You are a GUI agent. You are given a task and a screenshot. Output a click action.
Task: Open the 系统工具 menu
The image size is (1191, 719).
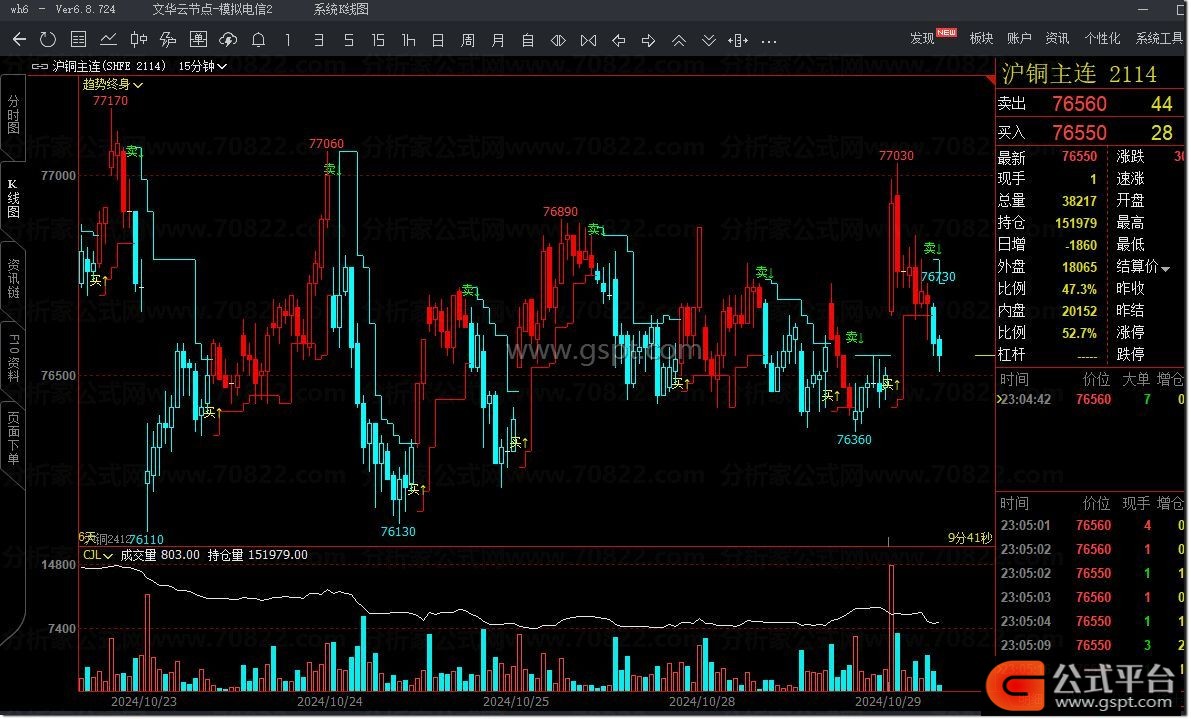point(1159,38)
